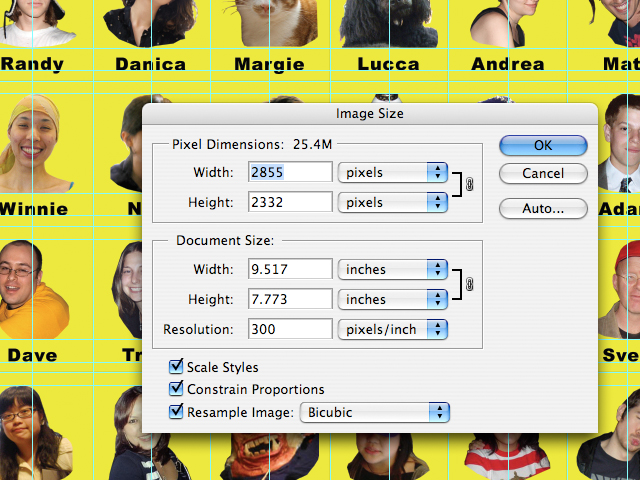This screenshot has height=480, width=640.
Task: Click the black dog photo above Lucca
Action: coord(390,23)
